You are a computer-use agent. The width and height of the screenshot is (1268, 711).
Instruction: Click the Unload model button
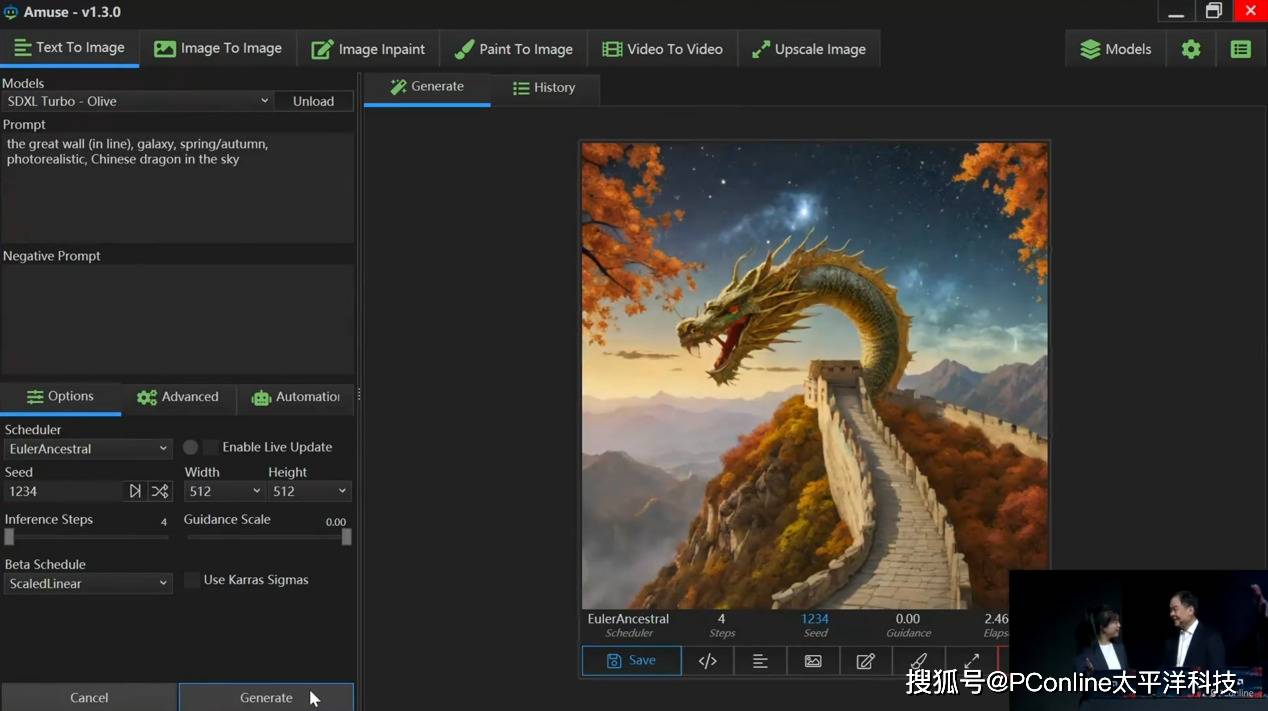pyautogui.click(x=313, y=101)
